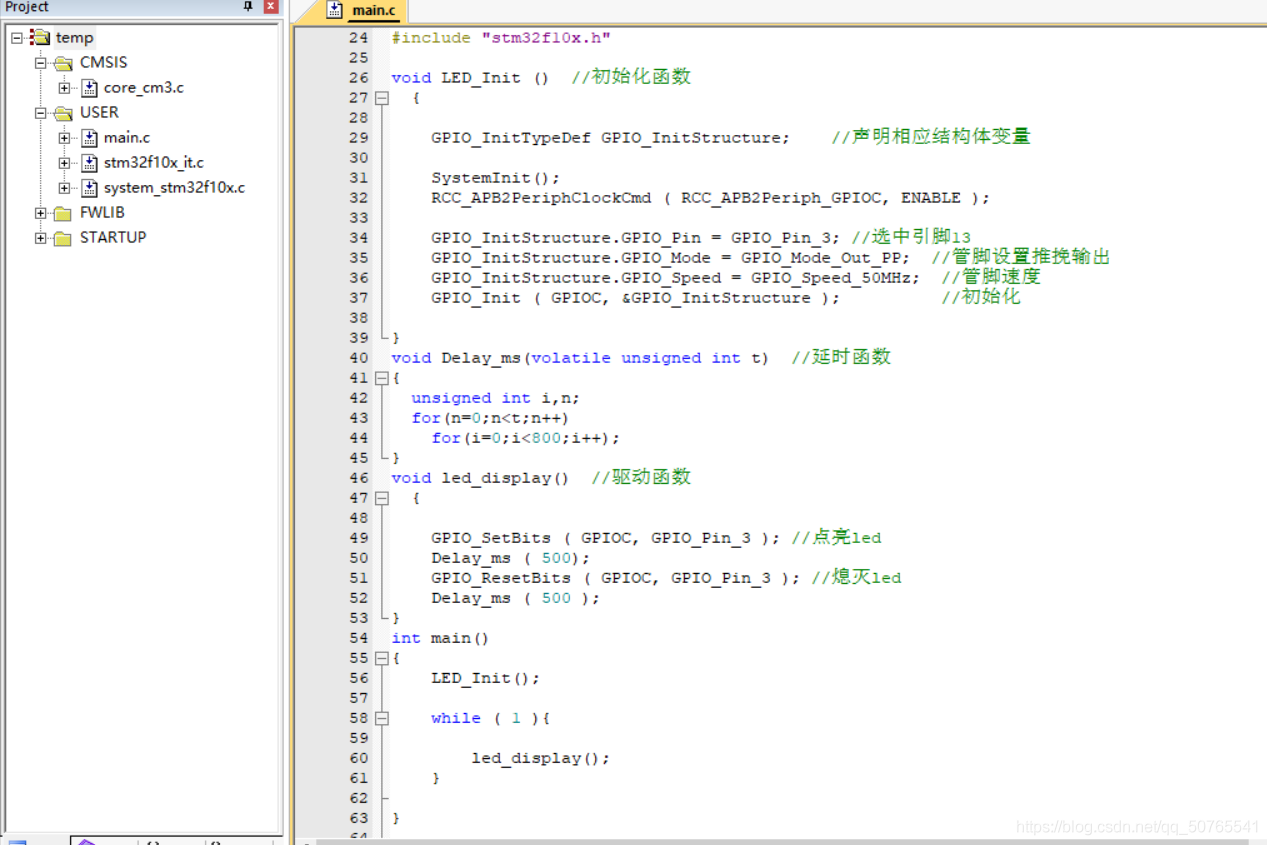Fold main function body at line 55
1267x845 pixels.
click(381, 658)
